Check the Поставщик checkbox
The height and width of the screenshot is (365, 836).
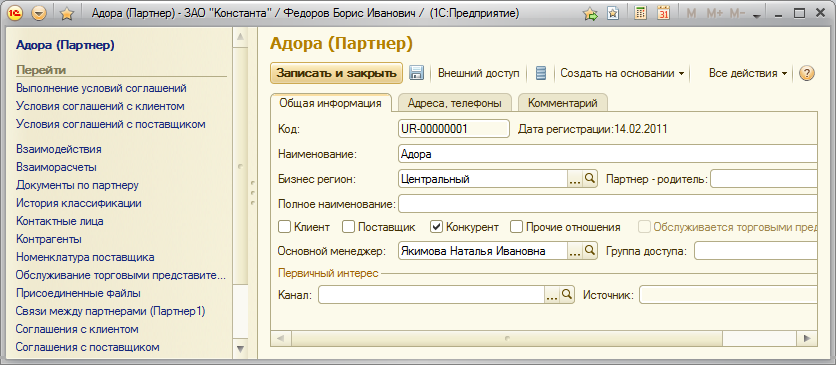coord(348,227)
